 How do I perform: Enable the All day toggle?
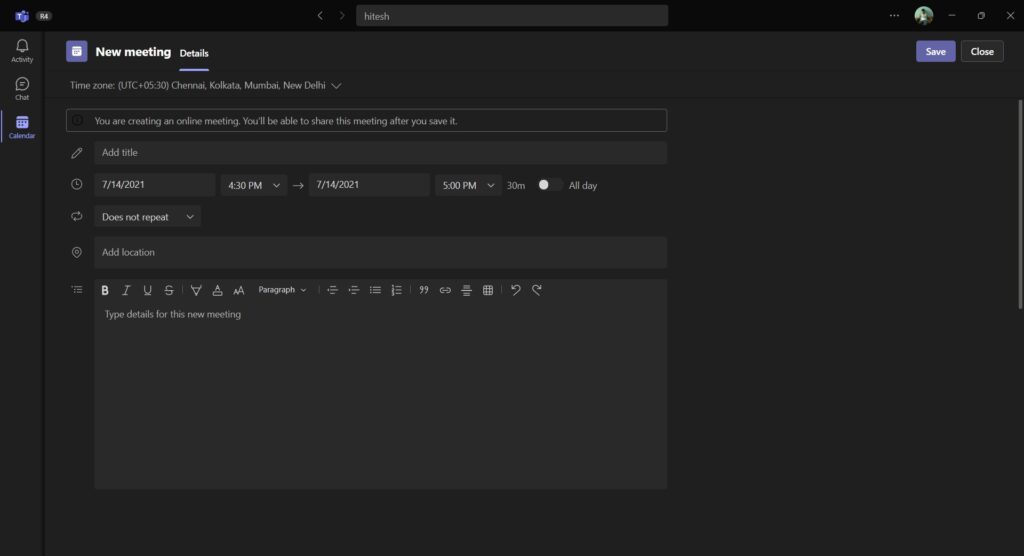point(548,185)
